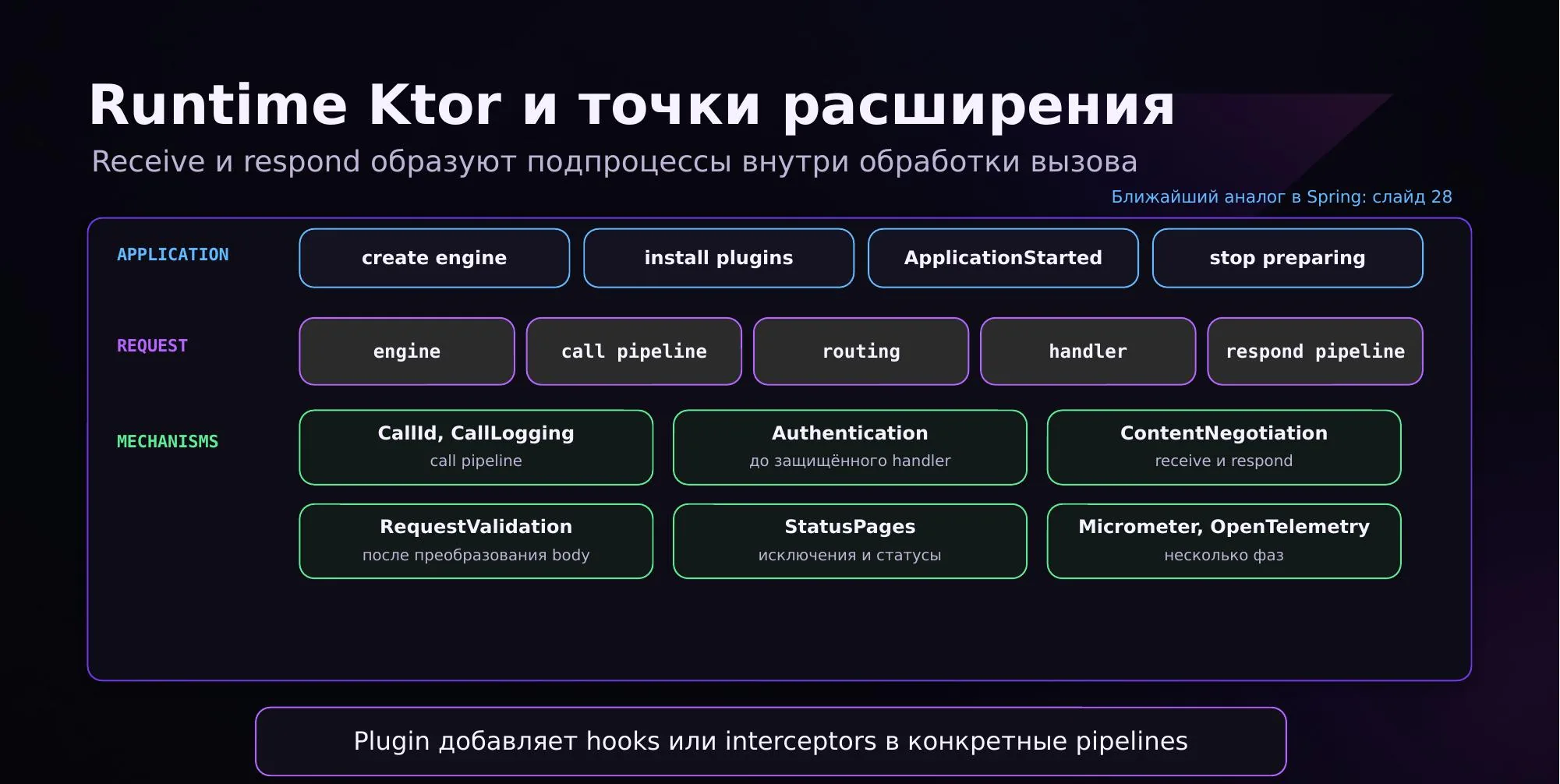
Task: Click the 'respond pipeline' stage box
Action: [x=1315, y=351]
